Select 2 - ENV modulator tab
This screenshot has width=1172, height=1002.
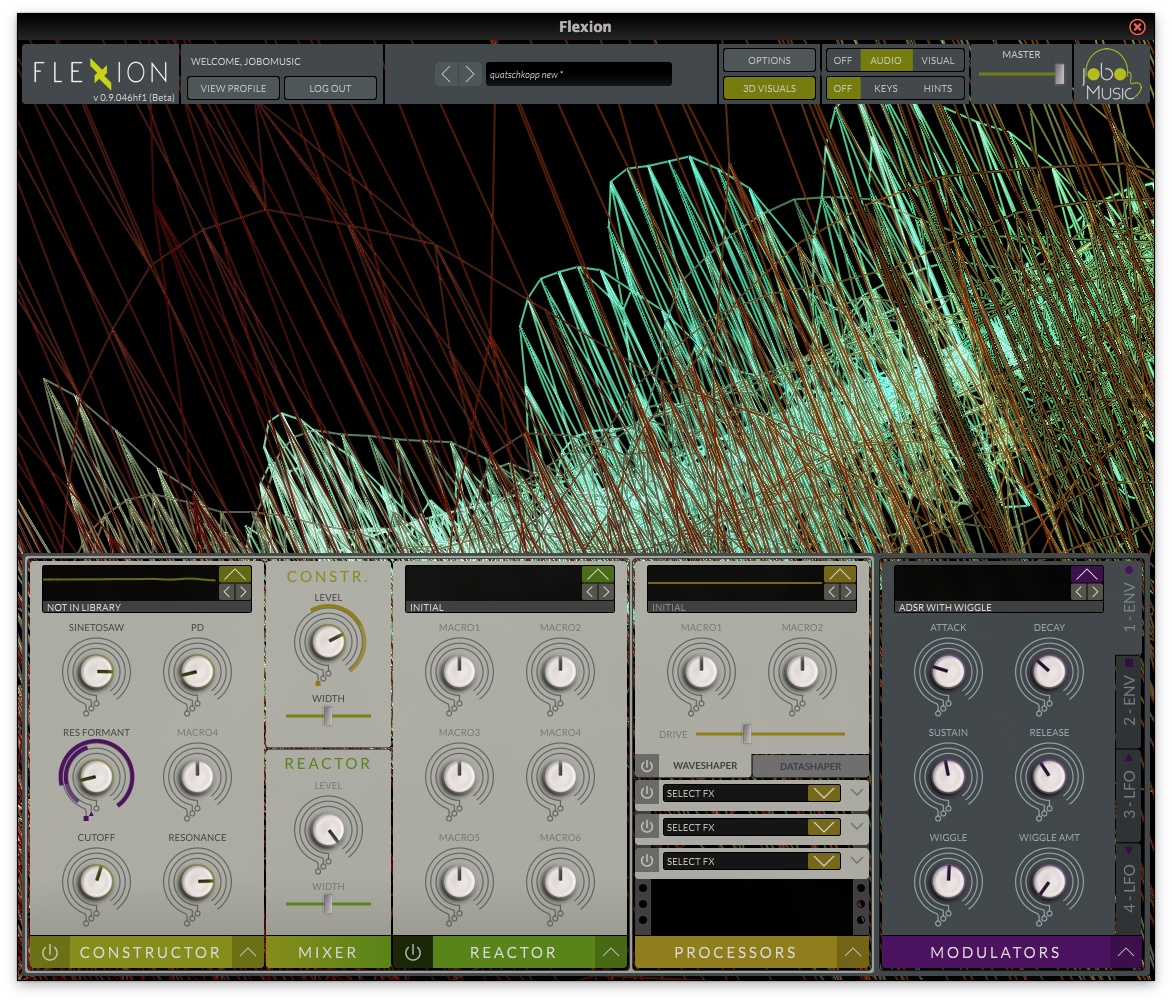1129,700
